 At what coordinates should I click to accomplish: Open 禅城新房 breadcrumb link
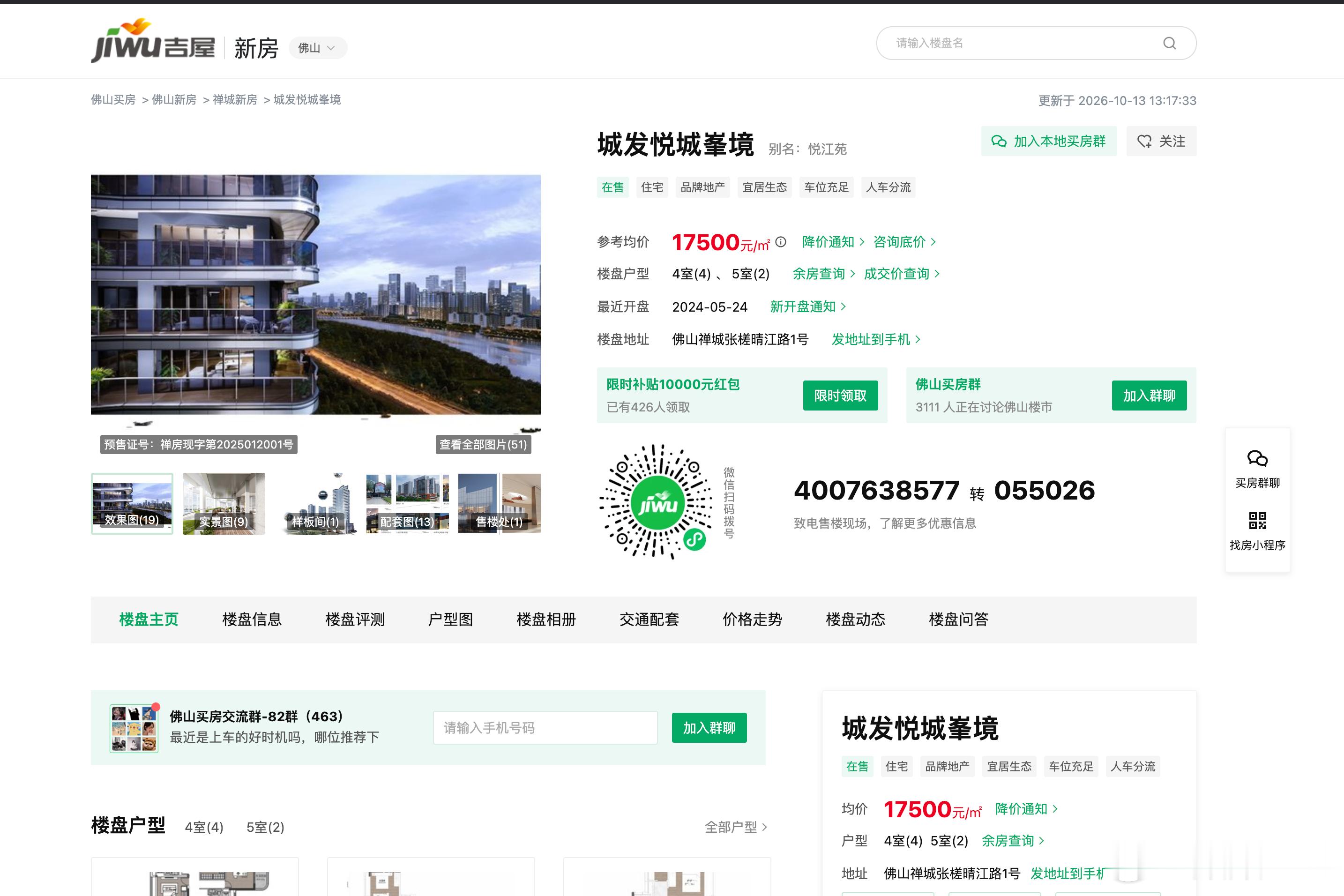pos(235,100)
